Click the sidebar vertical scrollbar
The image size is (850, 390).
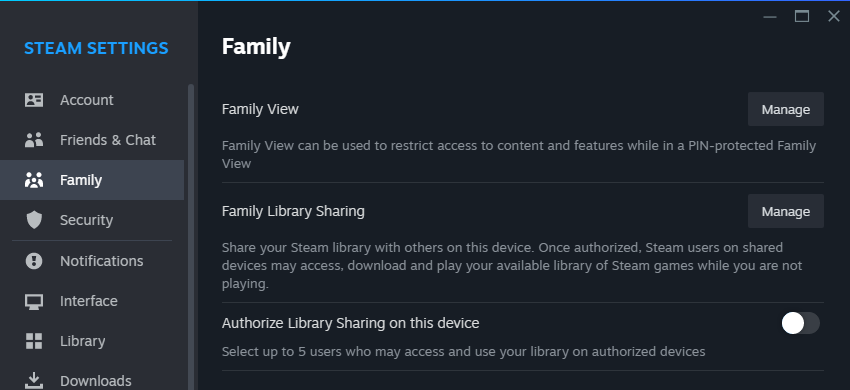[x=191, y=237]
